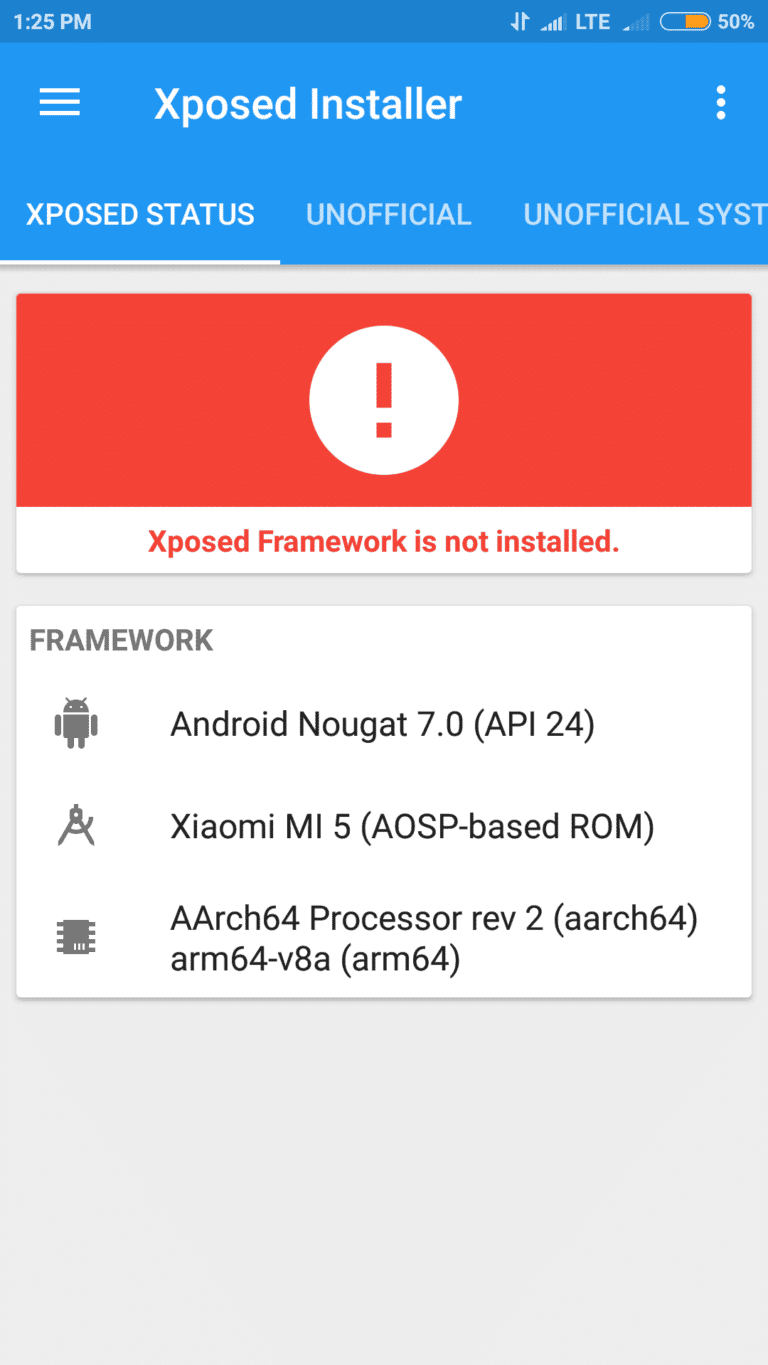
Task: Select the XPOSED STATUS tab
Action: click(140, 214)
